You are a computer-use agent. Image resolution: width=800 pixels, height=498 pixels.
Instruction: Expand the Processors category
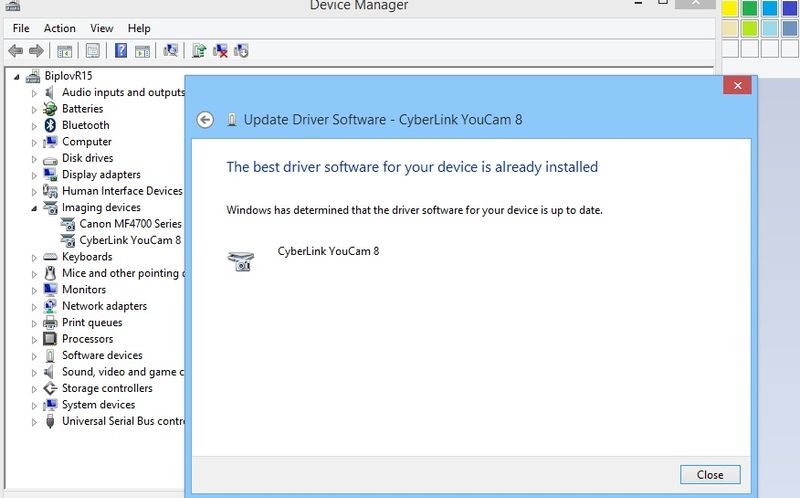point(34,339)
